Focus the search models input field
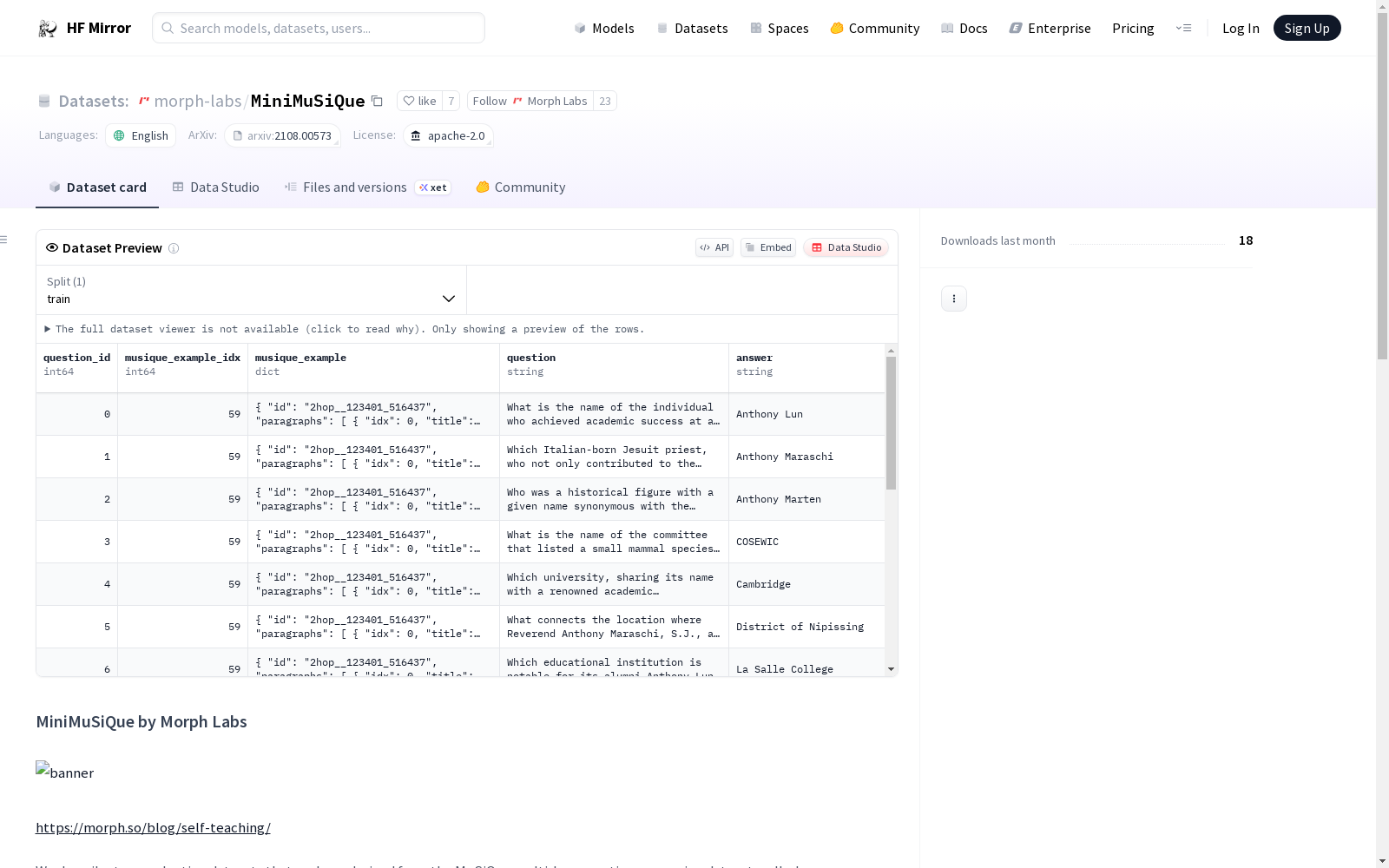This screenshot has width=1389, height=868. click(319, 28)
